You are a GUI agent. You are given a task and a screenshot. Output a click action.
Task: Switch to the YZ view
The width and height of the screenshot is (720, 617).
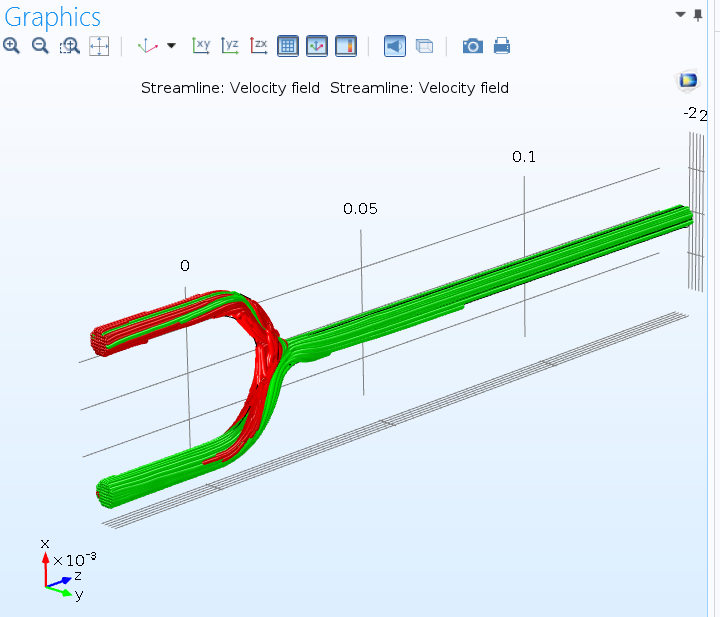[231, 46]
